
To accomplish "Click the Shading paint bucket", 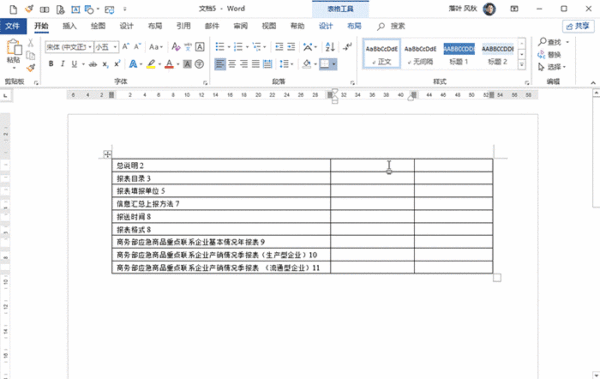I will point(307,64).
